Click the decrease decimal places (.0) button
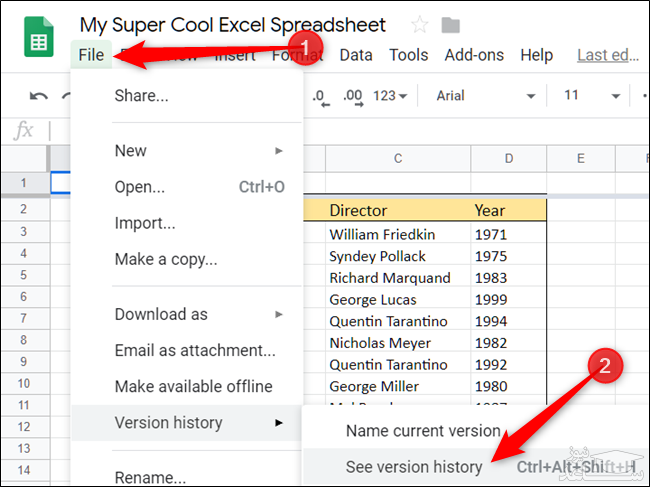This screenshot has height=487, width=650. (321, 96)
